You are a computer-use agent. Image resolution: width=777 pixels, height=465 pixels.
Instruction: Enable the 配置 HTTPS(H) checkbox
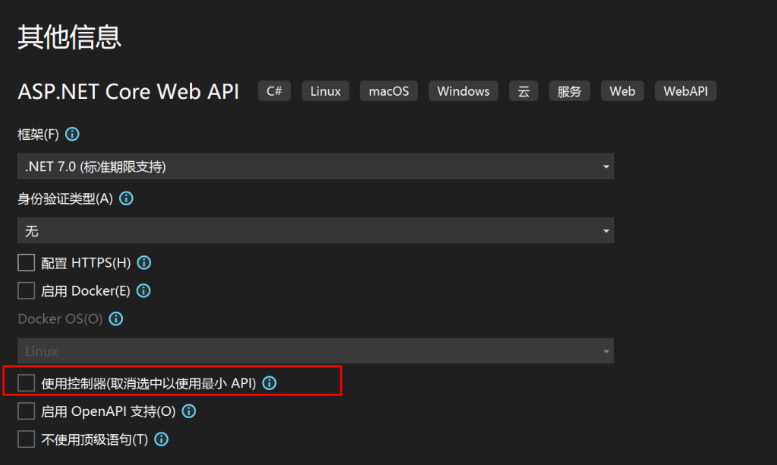pyautogui.click(x=26, y=263)
